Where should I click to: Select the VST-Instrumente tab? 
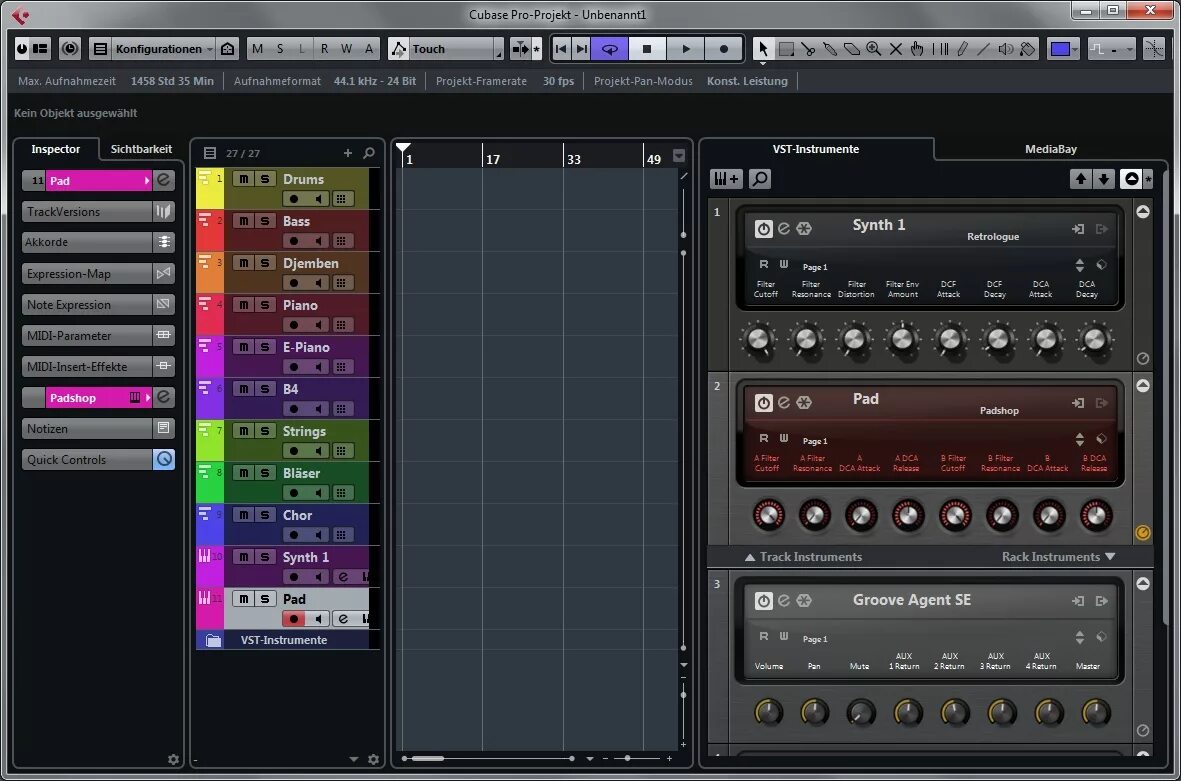click(x=816, y=149)
